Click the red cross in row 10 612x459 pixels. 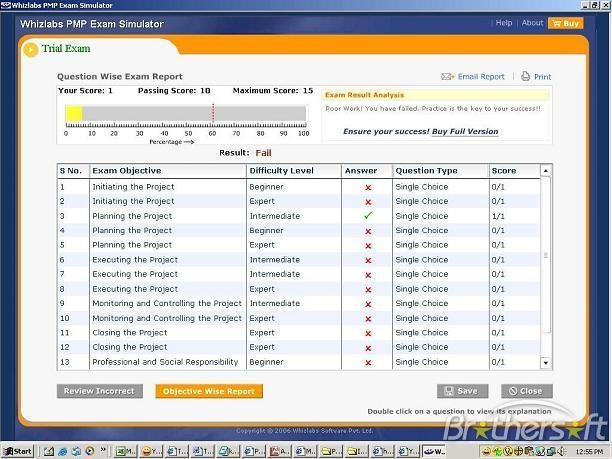pos(368,319)
